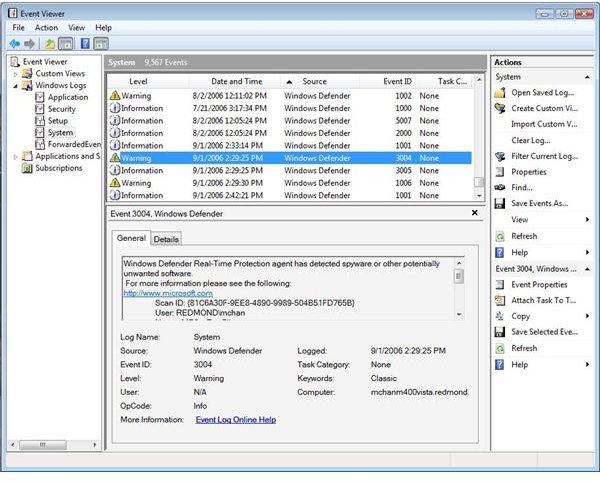Click the Attach Task To This Event icon
This screenshot has width=600, height=482.
(x=500, y=300)
